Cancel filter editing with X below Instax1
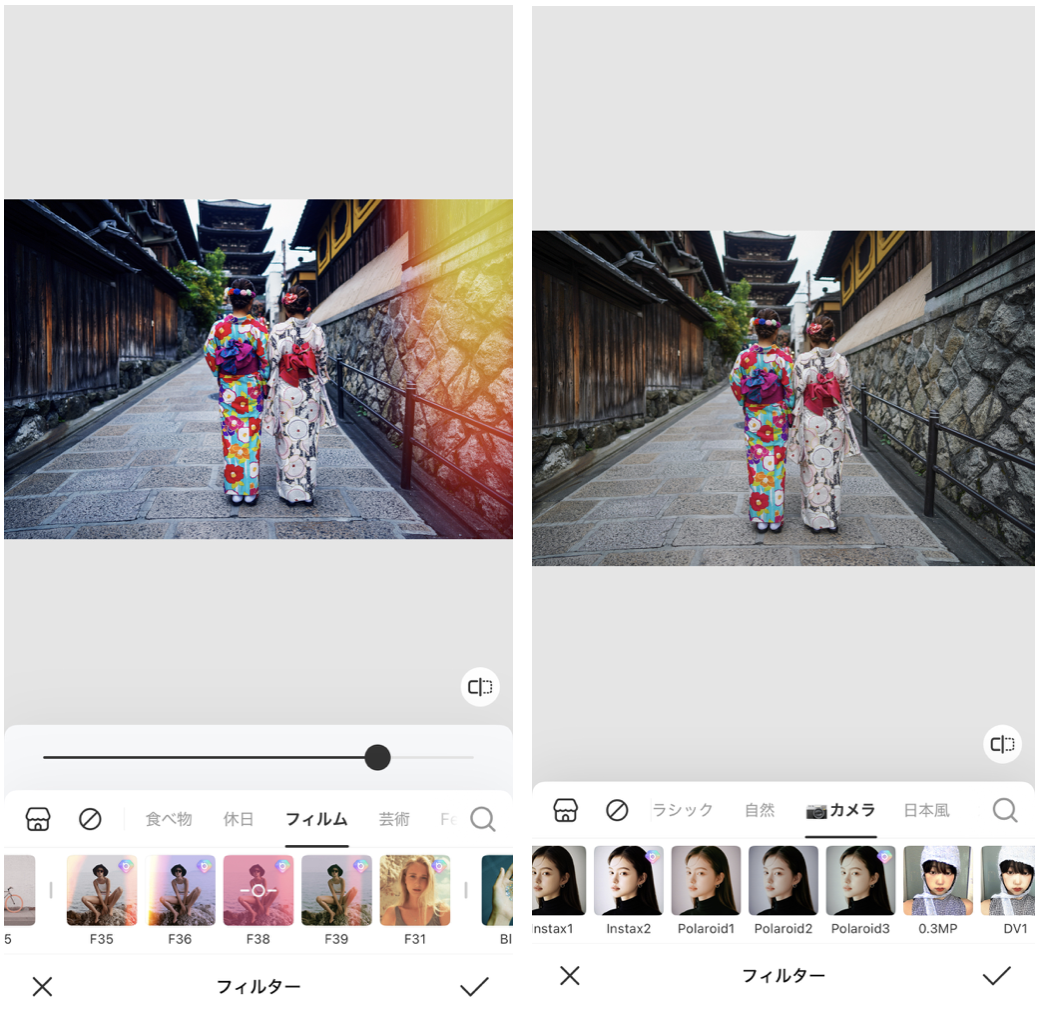 [569, 976]
